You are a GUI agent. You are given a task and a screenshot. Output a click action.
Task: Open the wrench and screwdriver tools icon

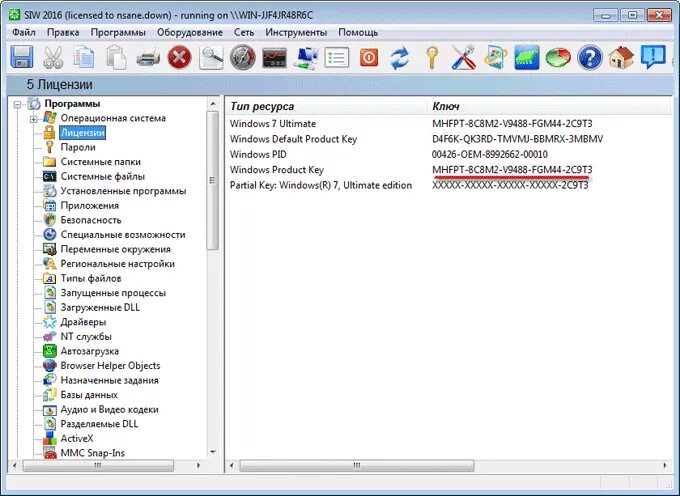point(463,57)
